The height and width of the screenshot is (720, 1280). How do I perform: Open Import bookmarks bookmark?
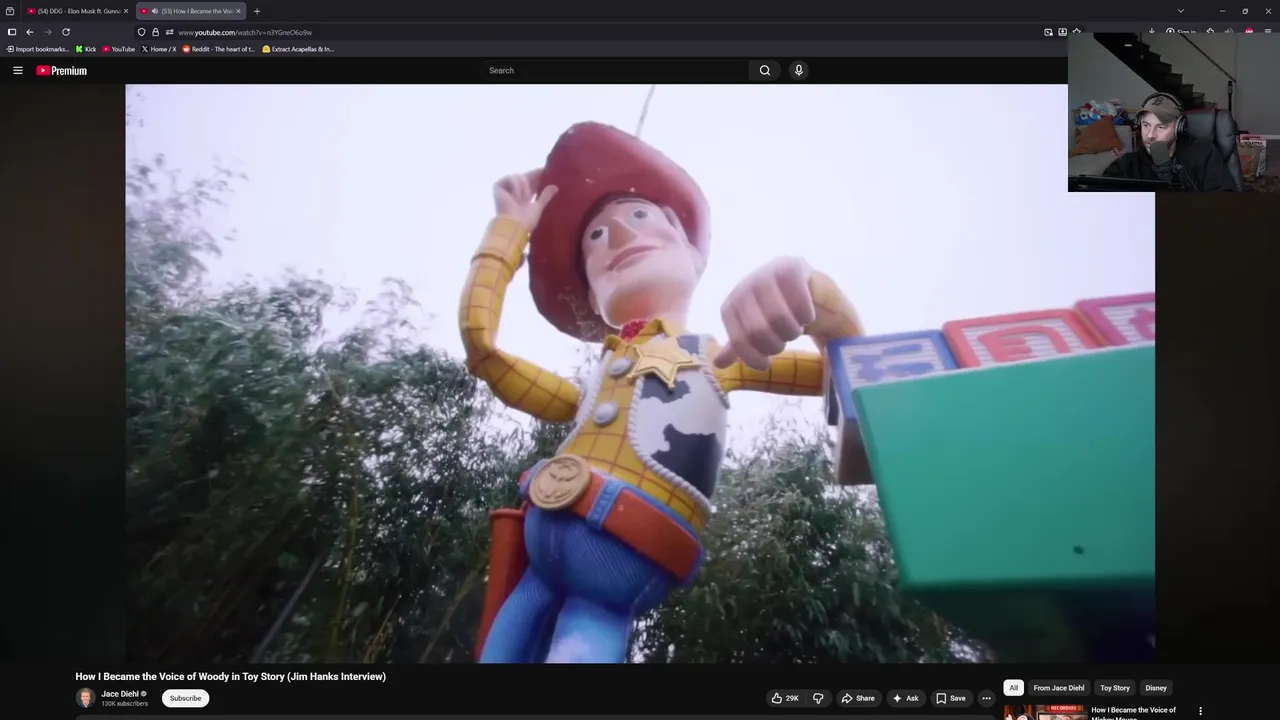pyautogui.click(x=38, y=49)
